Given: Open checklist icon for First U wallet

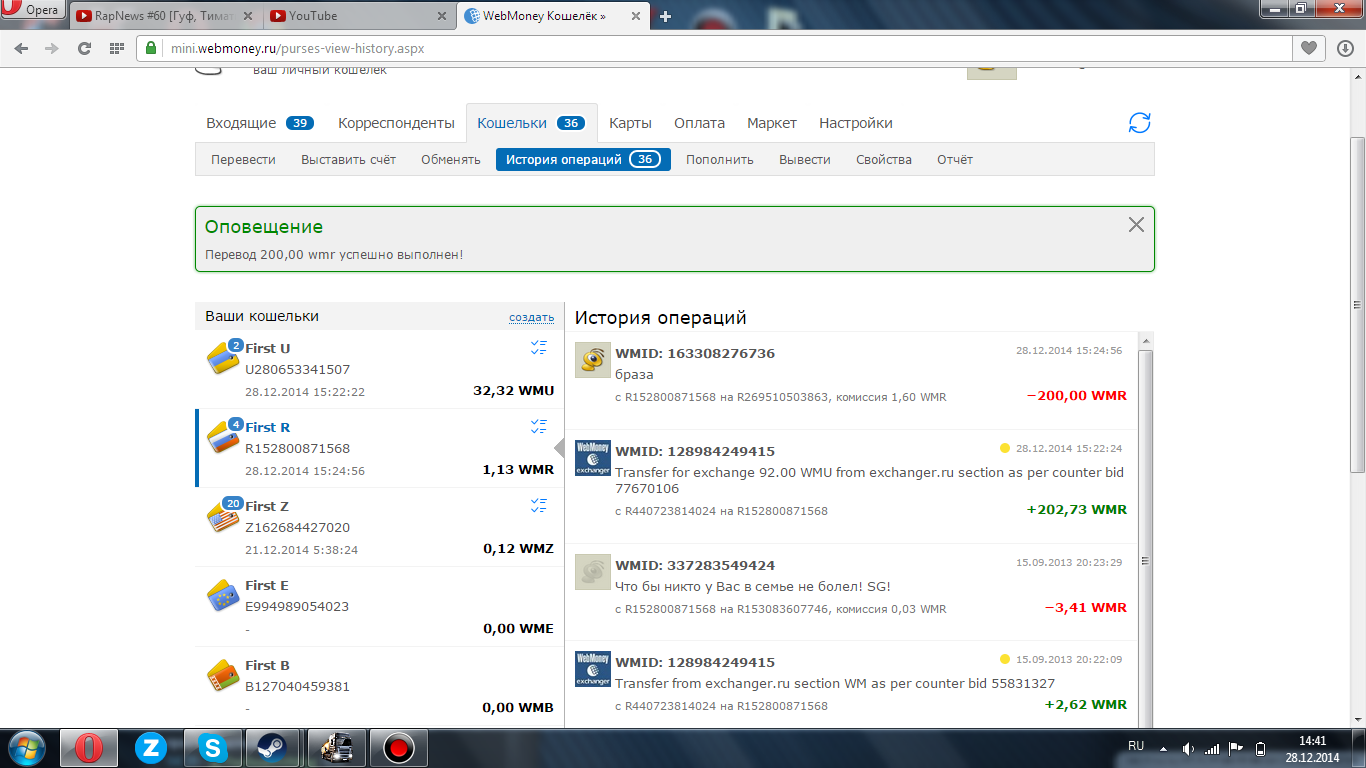Looking at the screenshot, I should click(x=539, y=347).
